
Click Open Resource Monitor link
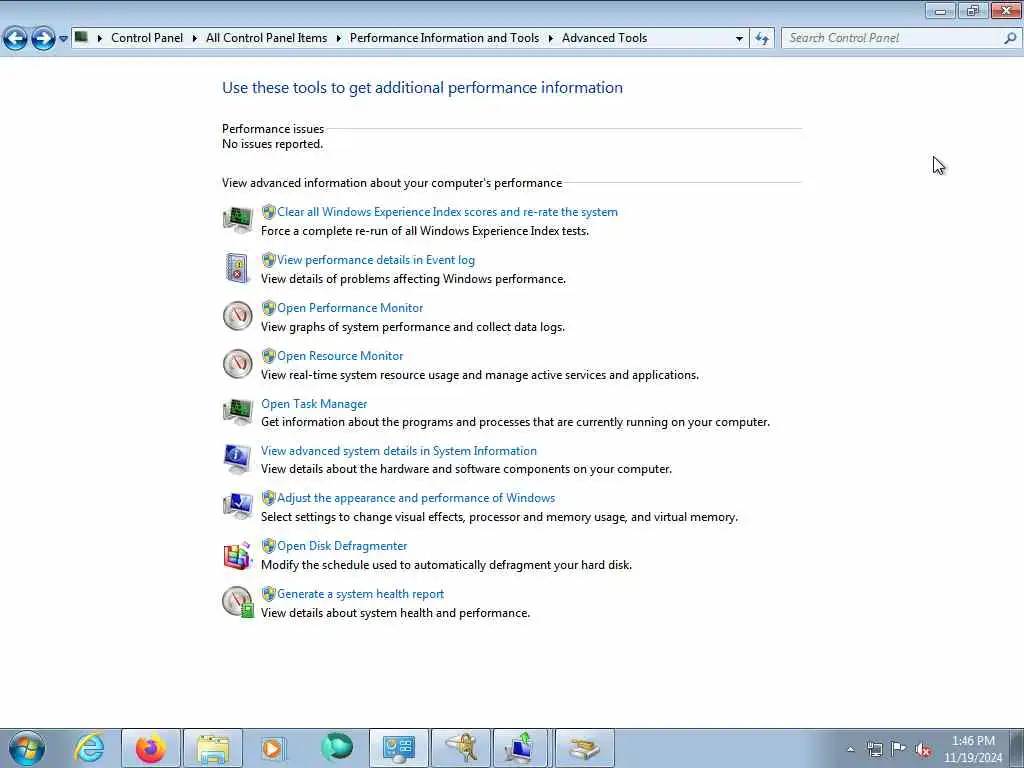click(340, 356)
